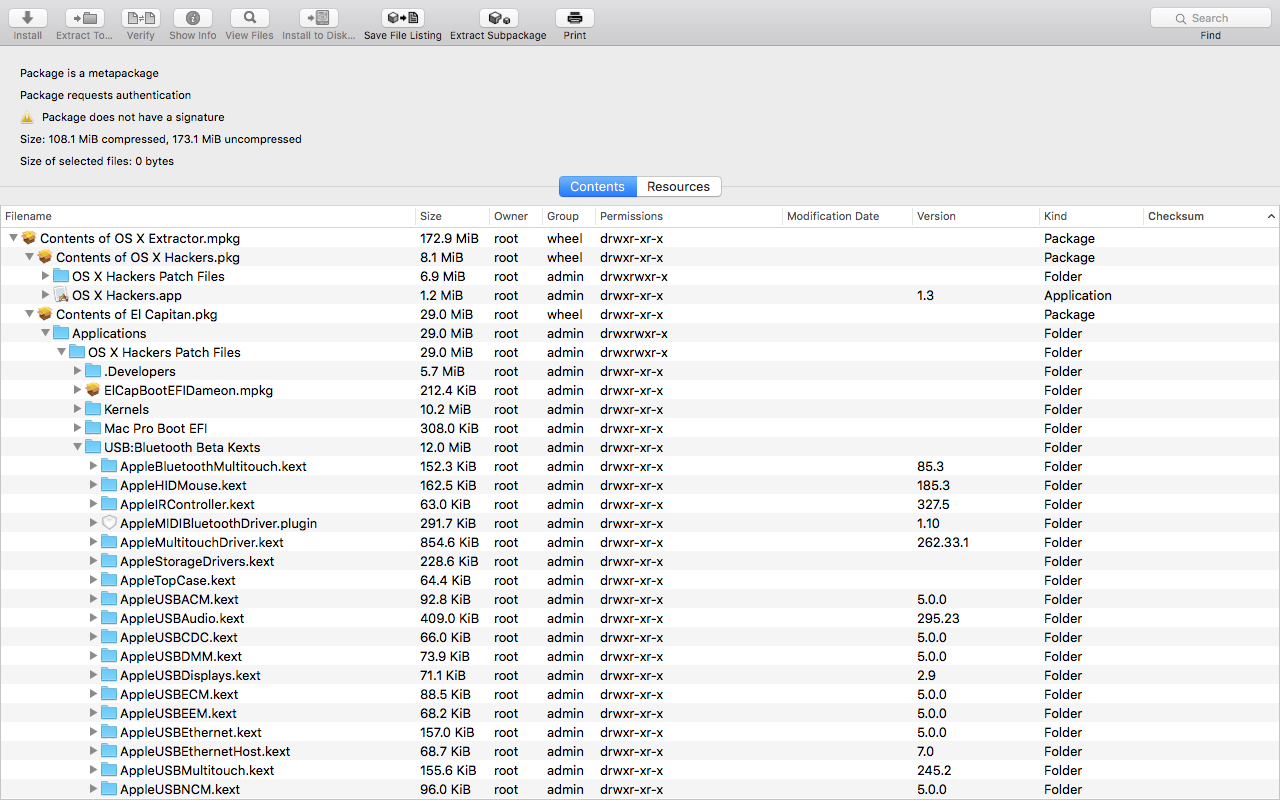
Task: Expand the Kernels folder
Action: point(77,409)
